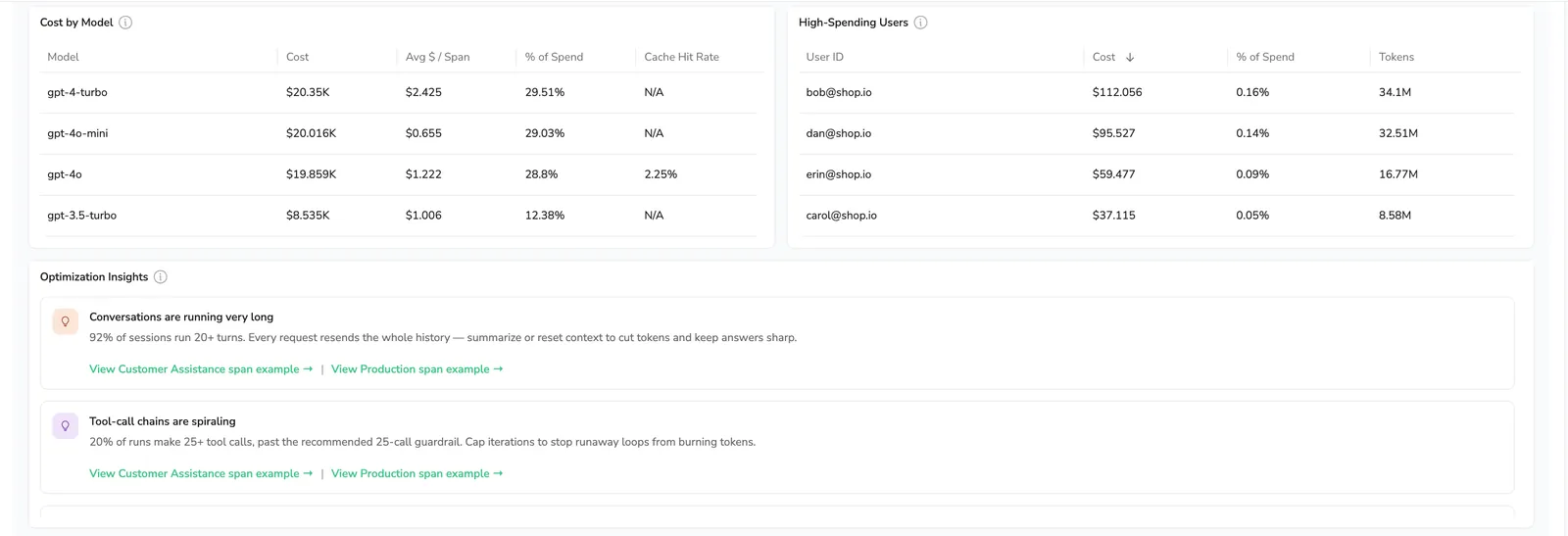Click the 16.77M tokens value
This screenshot has width=1568, height=536.
(1398, 174)
